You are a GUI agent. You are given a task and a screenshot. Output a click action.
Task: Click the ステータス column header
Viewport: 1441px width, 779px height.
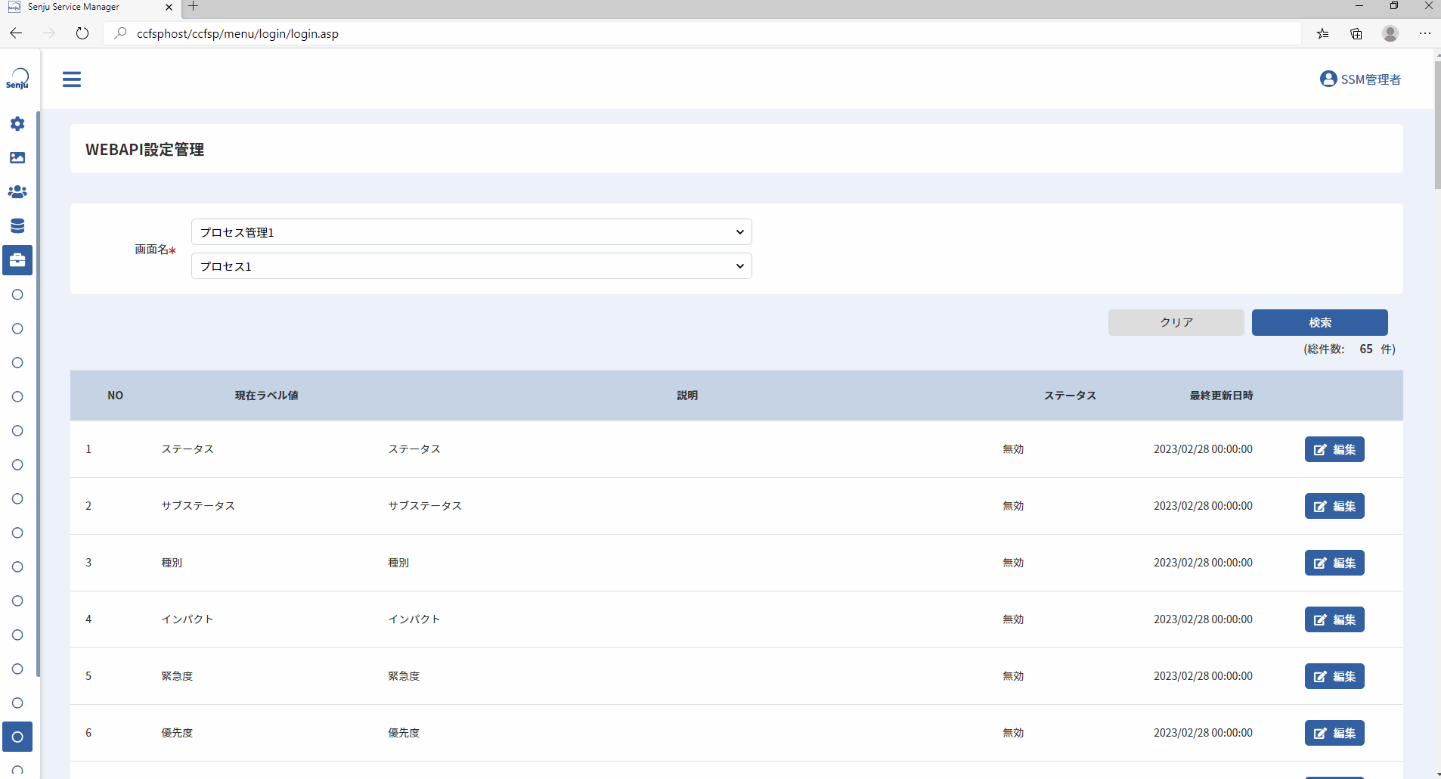1070,395
